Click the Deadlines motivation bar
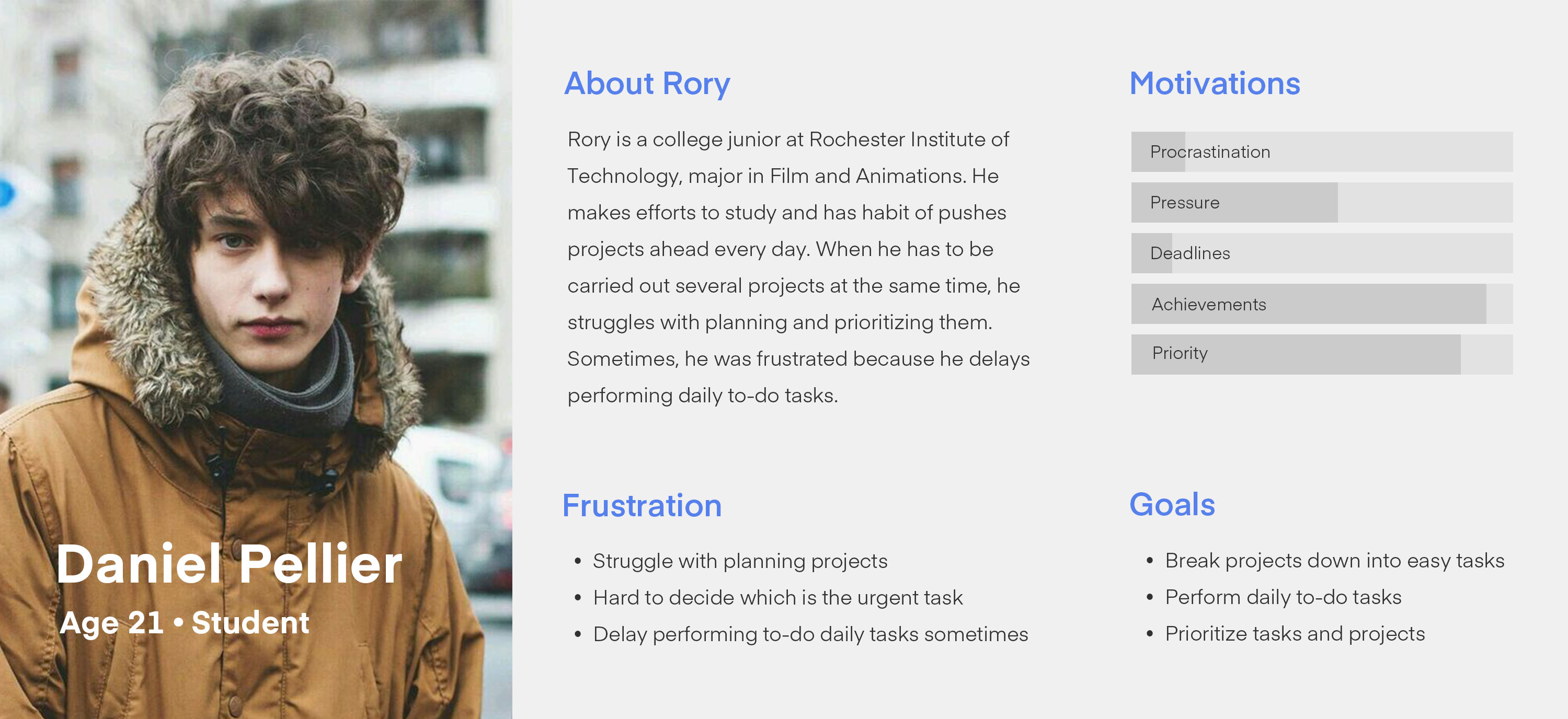Screen dimensions: 1568x719 click(x=1321, y=253)
